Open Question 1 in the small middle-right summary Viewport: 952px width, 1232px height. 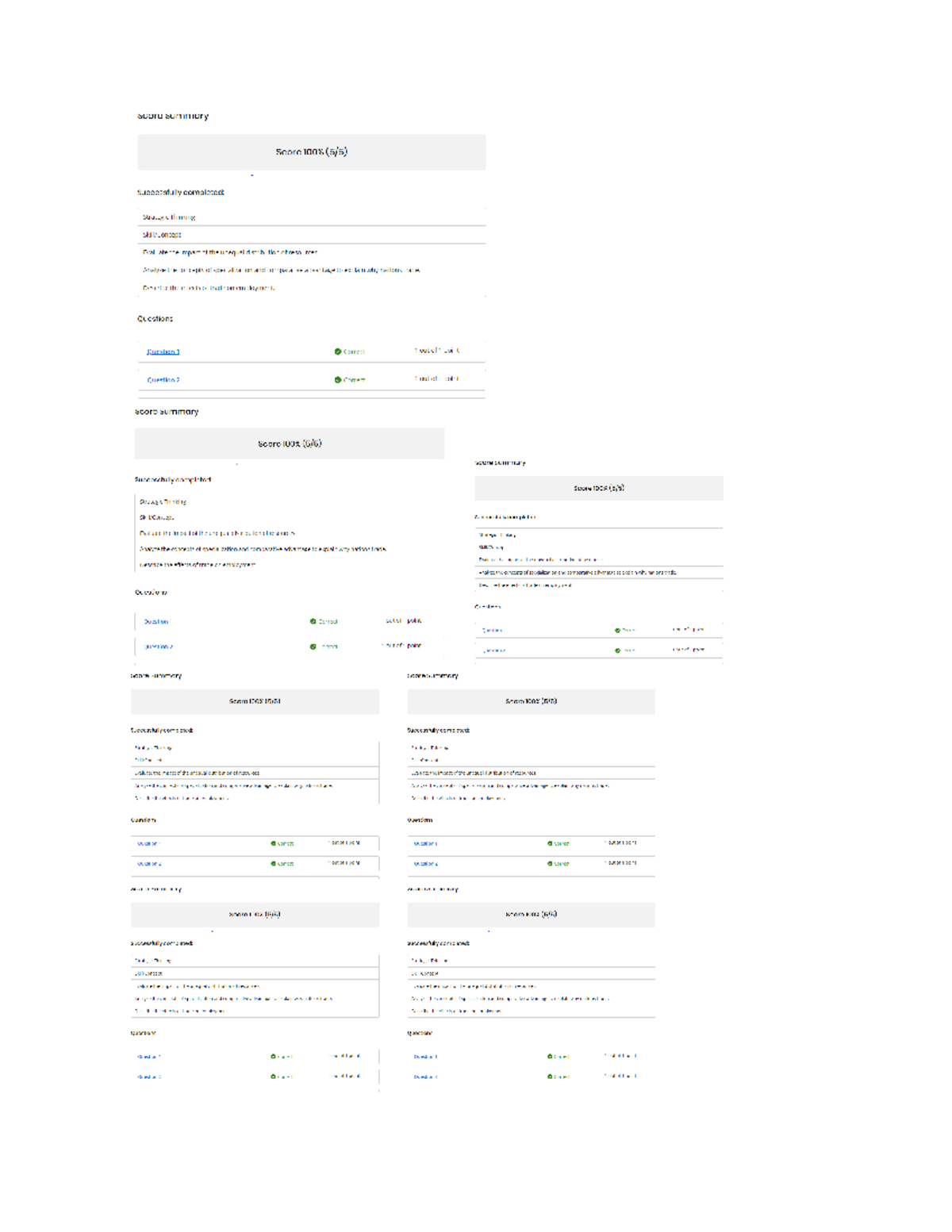click(x=492, y=631)
